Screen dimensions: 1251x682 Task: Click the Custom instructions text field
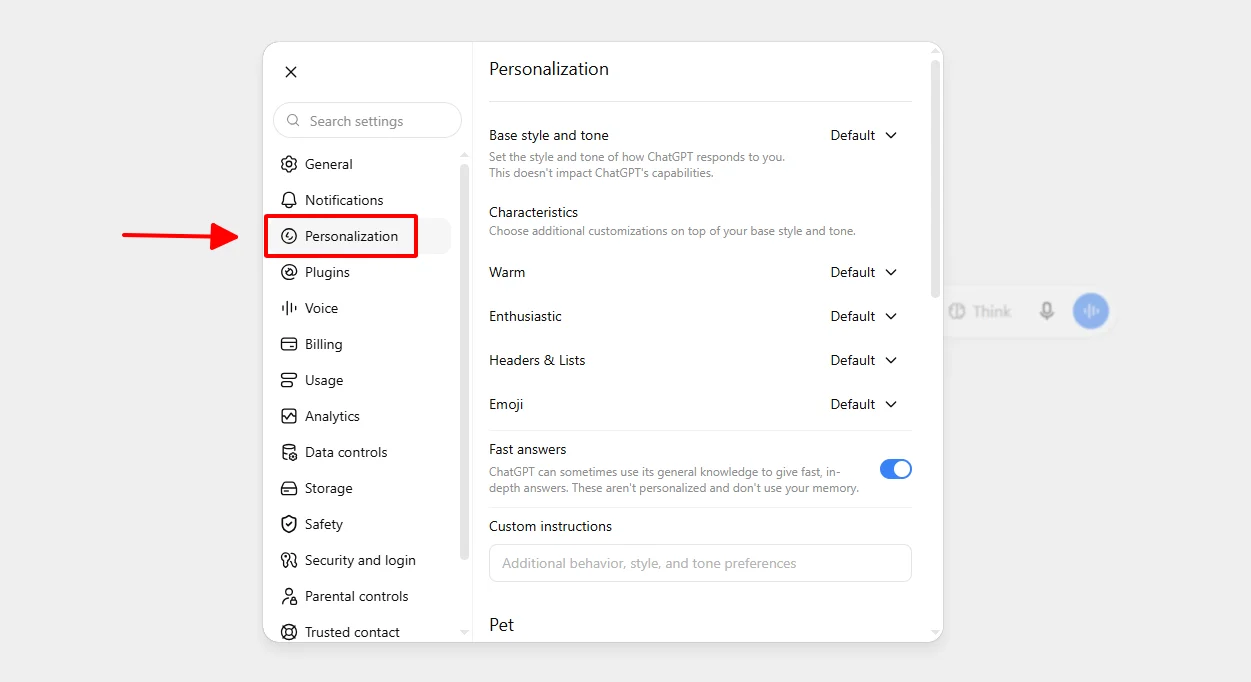pos(700,563)
